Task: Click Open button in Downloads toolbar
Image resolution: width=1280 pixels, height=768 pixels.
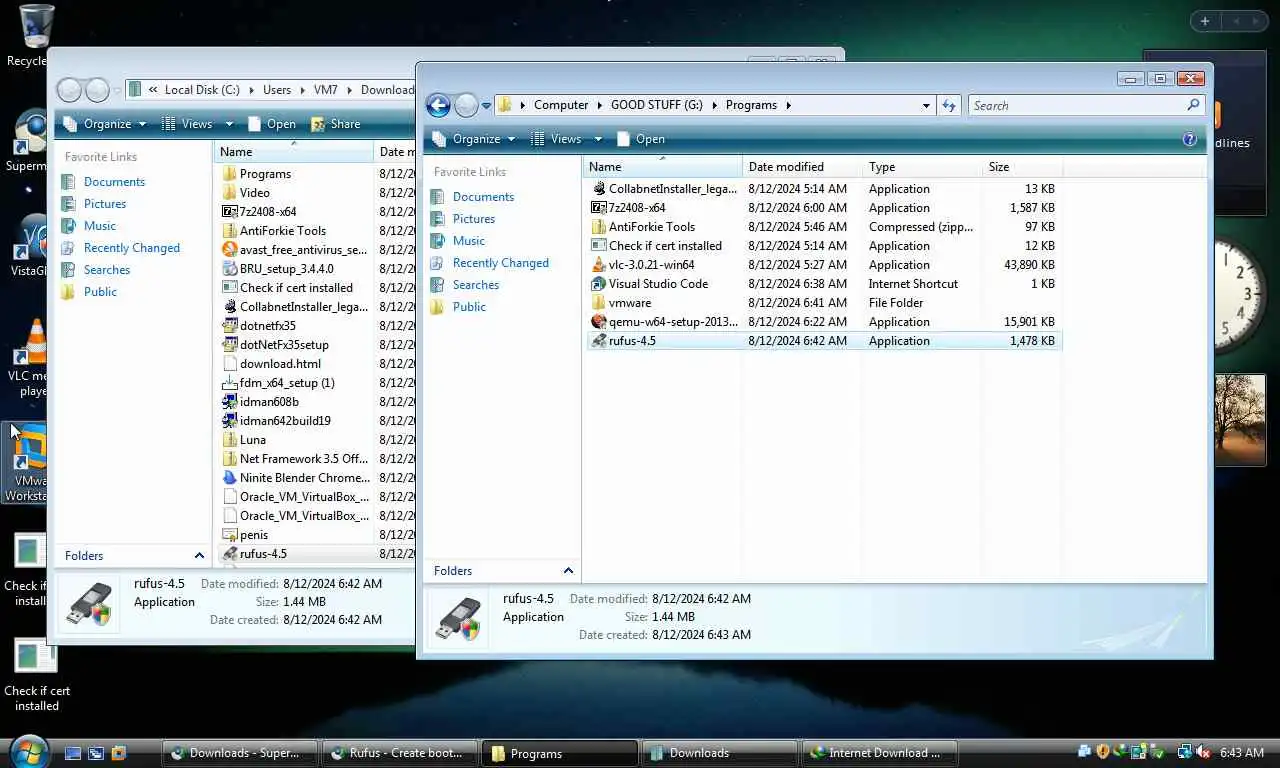Action: tap(271, 124)
